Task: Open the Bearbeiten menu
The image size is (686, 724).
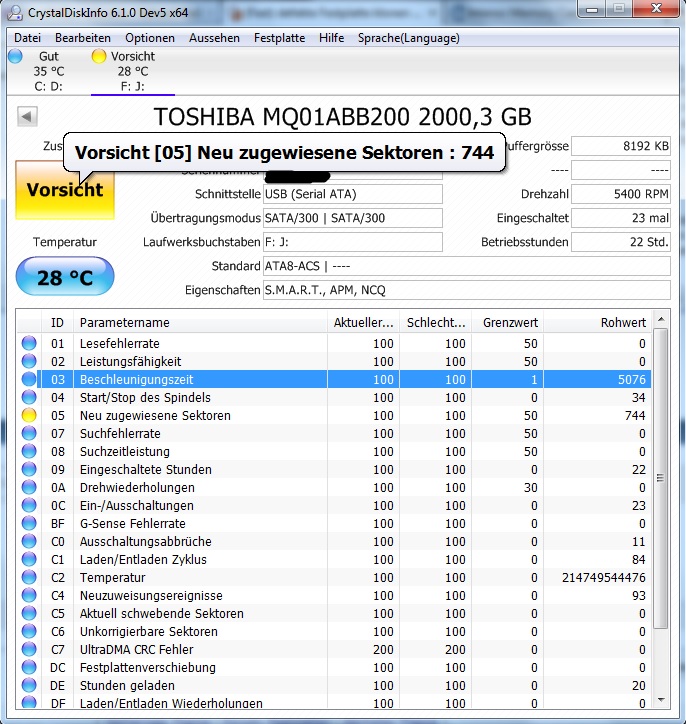Action: pyautogui.click(x=83, y=38)
